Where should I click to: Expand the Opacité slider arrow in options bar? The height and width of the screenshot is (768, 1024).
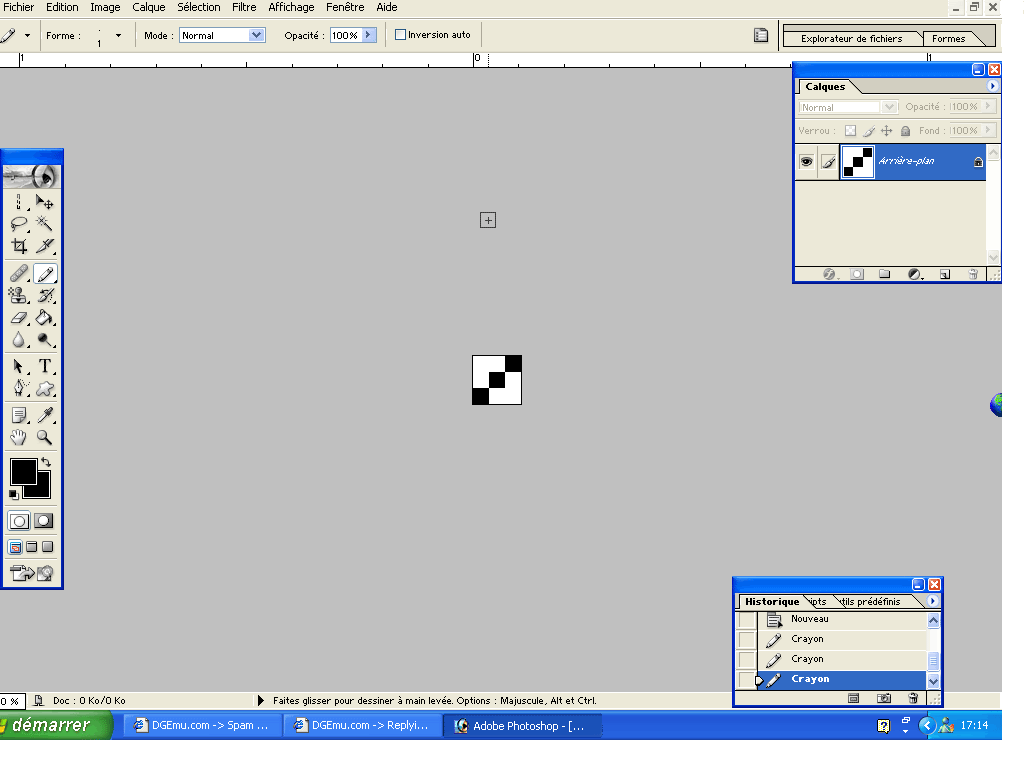point(368,35)
